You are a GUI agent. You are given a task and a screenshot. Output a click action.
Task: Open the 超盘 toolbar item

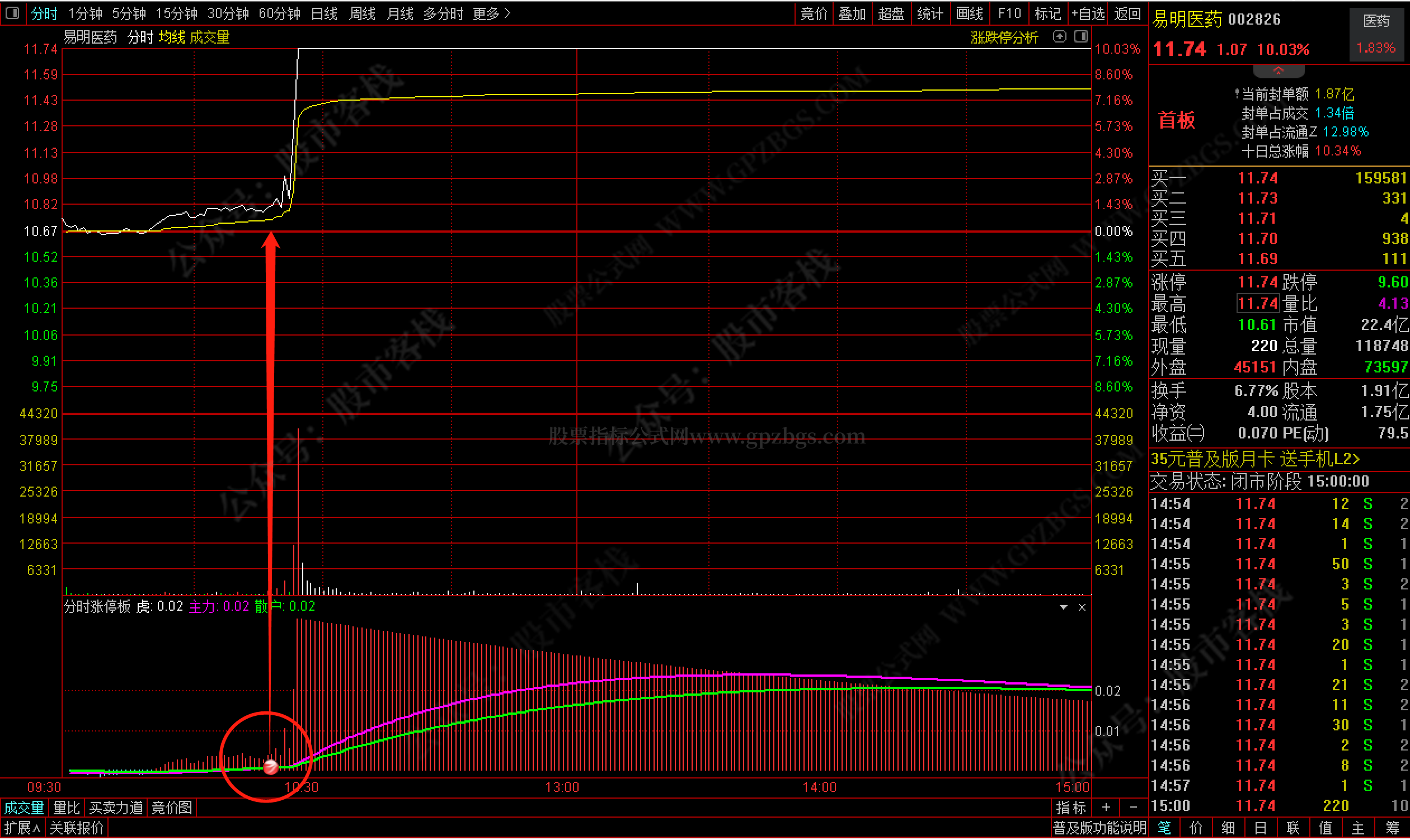tap(891, 13)
